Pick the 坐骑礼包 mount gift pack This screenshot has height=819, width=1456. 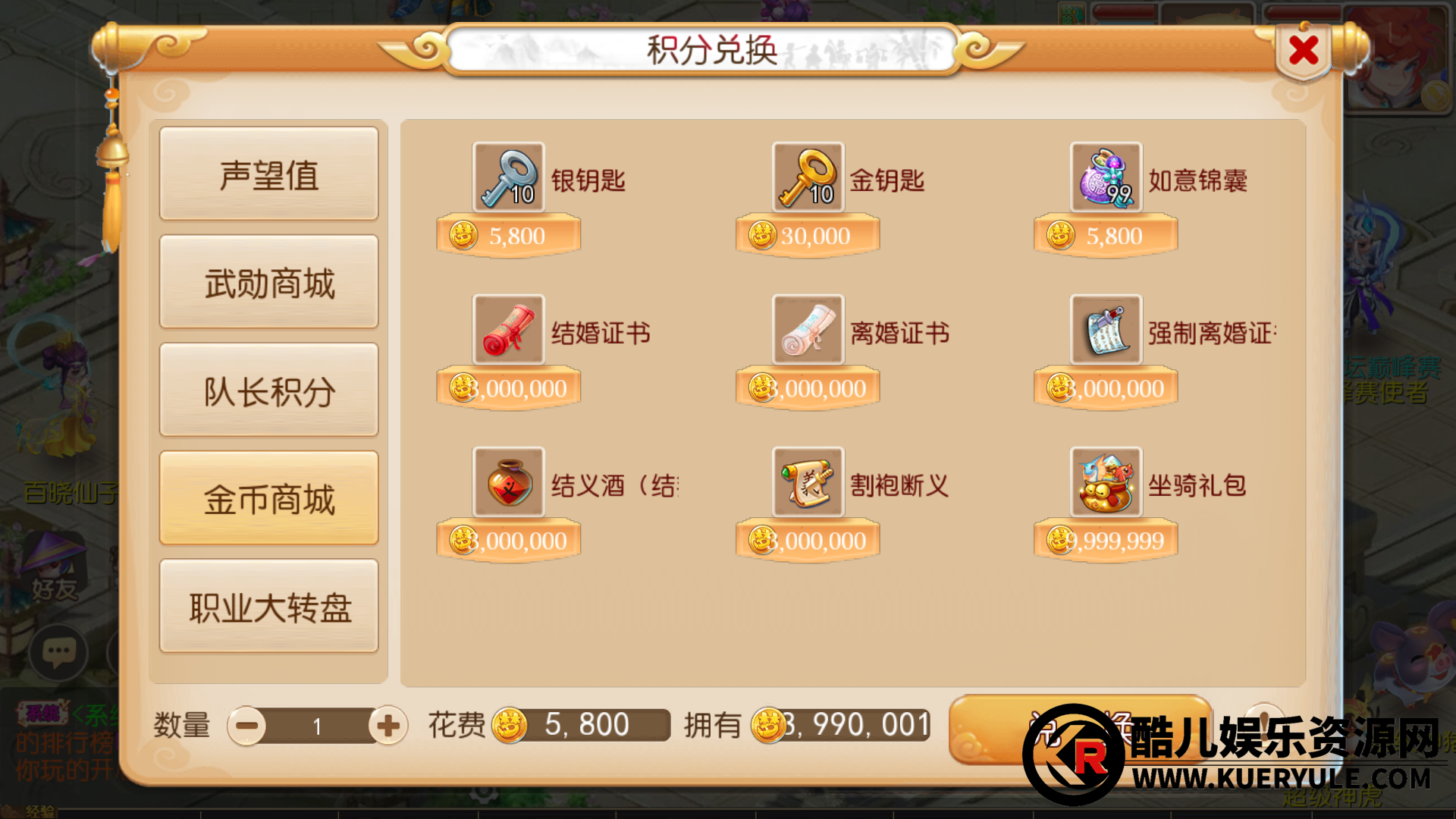[x=1106, y=482]
